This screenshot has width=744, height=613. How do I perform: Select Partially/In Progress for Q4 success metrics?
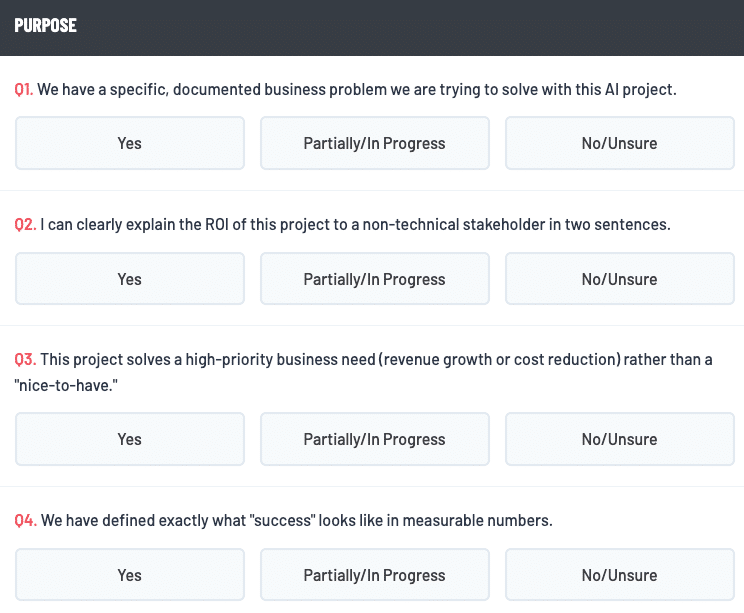click(374, 575)
